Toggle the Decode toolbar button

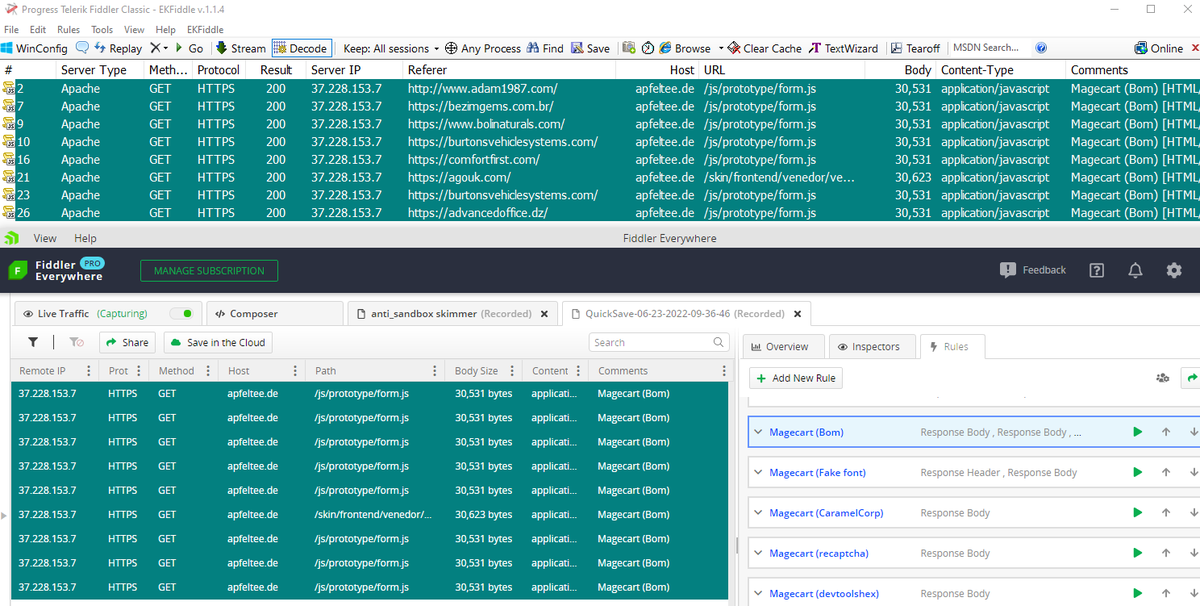click(x=301, y=48)
